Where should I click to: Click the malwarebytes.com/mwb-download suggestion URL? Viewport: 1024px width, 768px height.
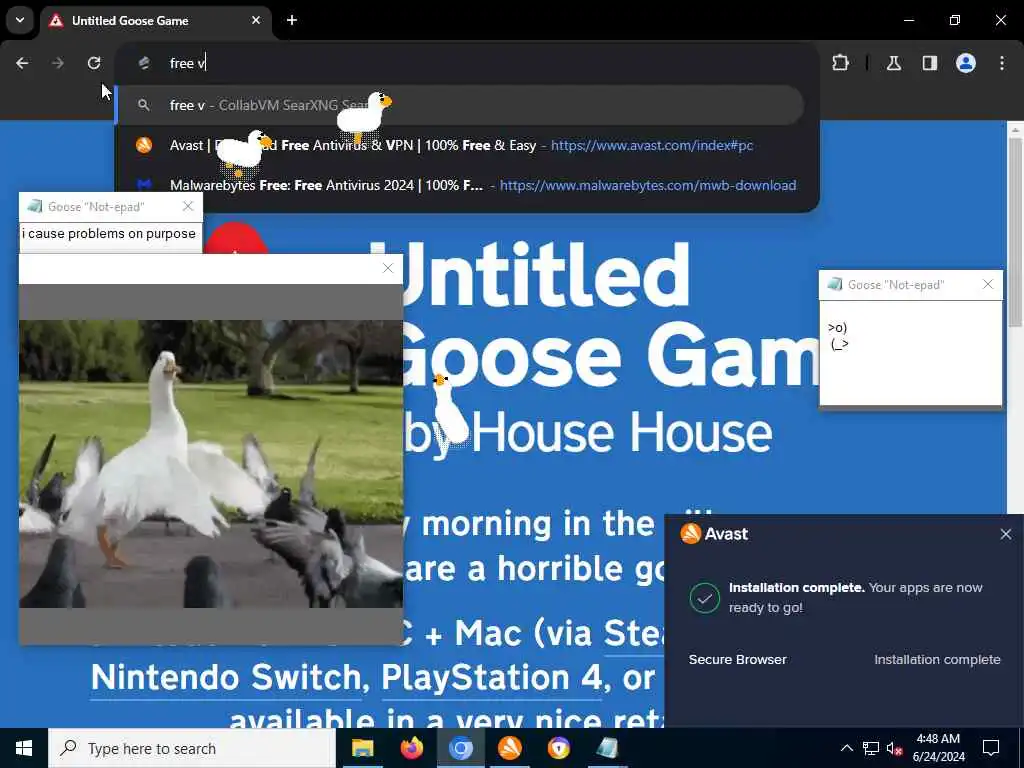tap(648, 185)
